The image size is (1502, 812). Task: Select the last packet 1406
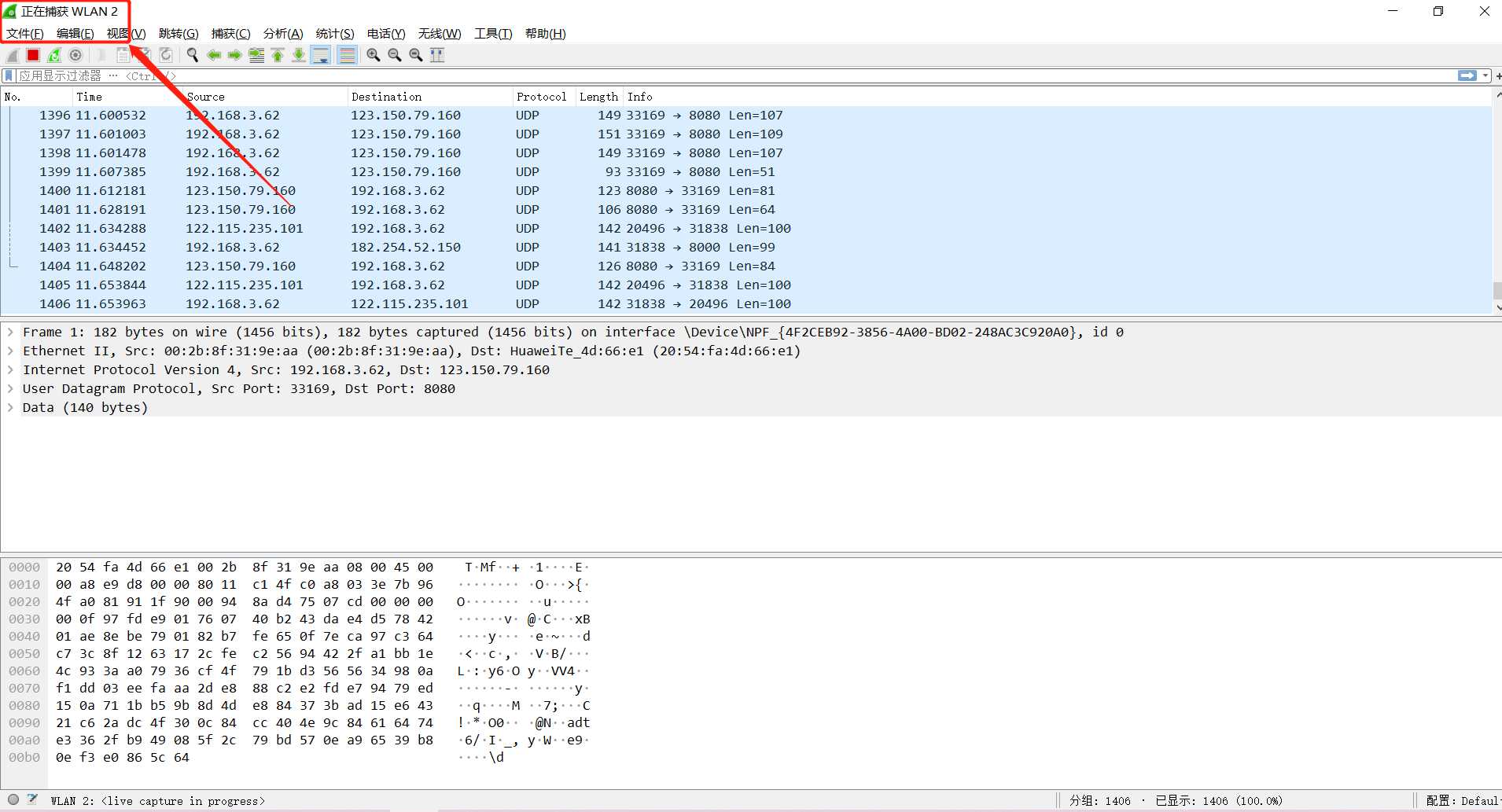746,303
